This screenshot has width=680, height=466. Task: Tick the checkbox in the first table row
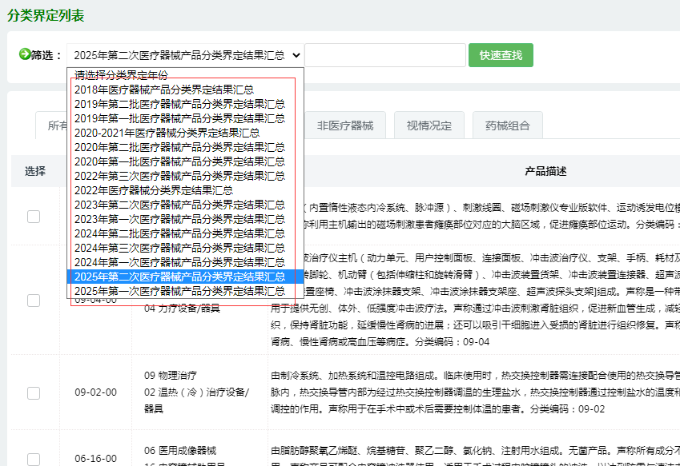coord(34,216)
